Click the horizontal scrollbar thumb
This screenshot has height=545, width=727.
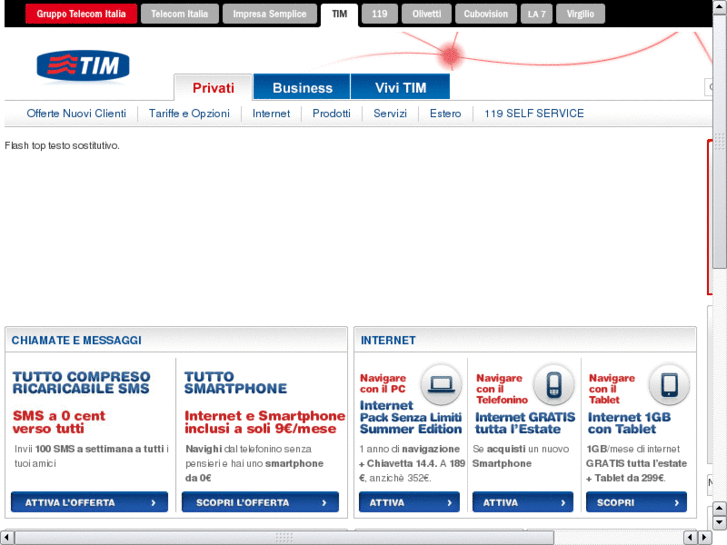click(284, 537)
